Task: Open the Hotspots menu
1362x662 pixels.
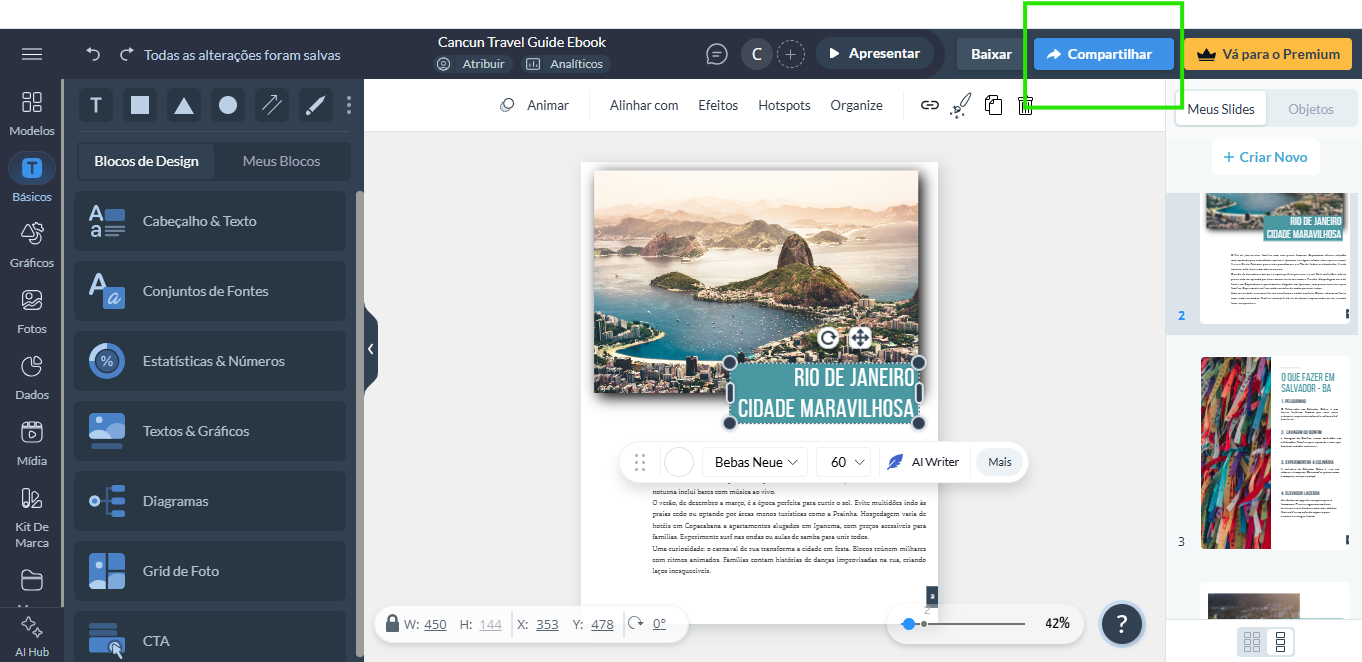Action: (784, 105)
